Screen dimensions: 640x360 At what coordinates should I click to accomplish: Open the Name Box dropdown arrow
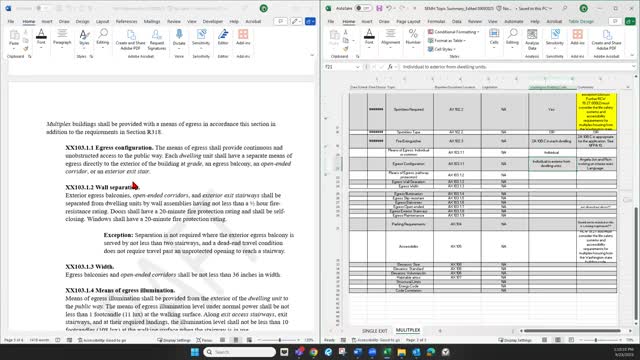point(358,67)
